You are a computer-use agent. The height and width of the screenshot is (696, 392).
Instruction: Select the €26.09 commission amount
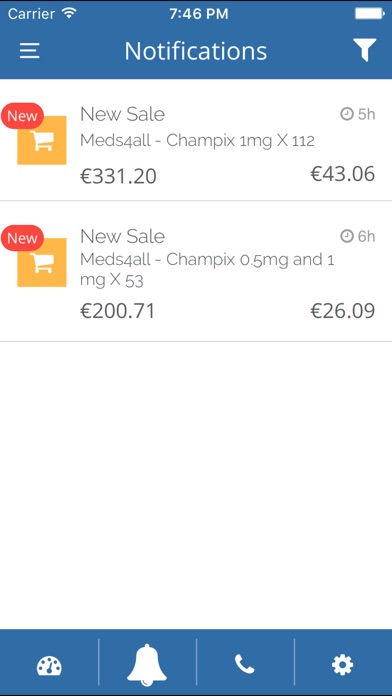point(342,311)
